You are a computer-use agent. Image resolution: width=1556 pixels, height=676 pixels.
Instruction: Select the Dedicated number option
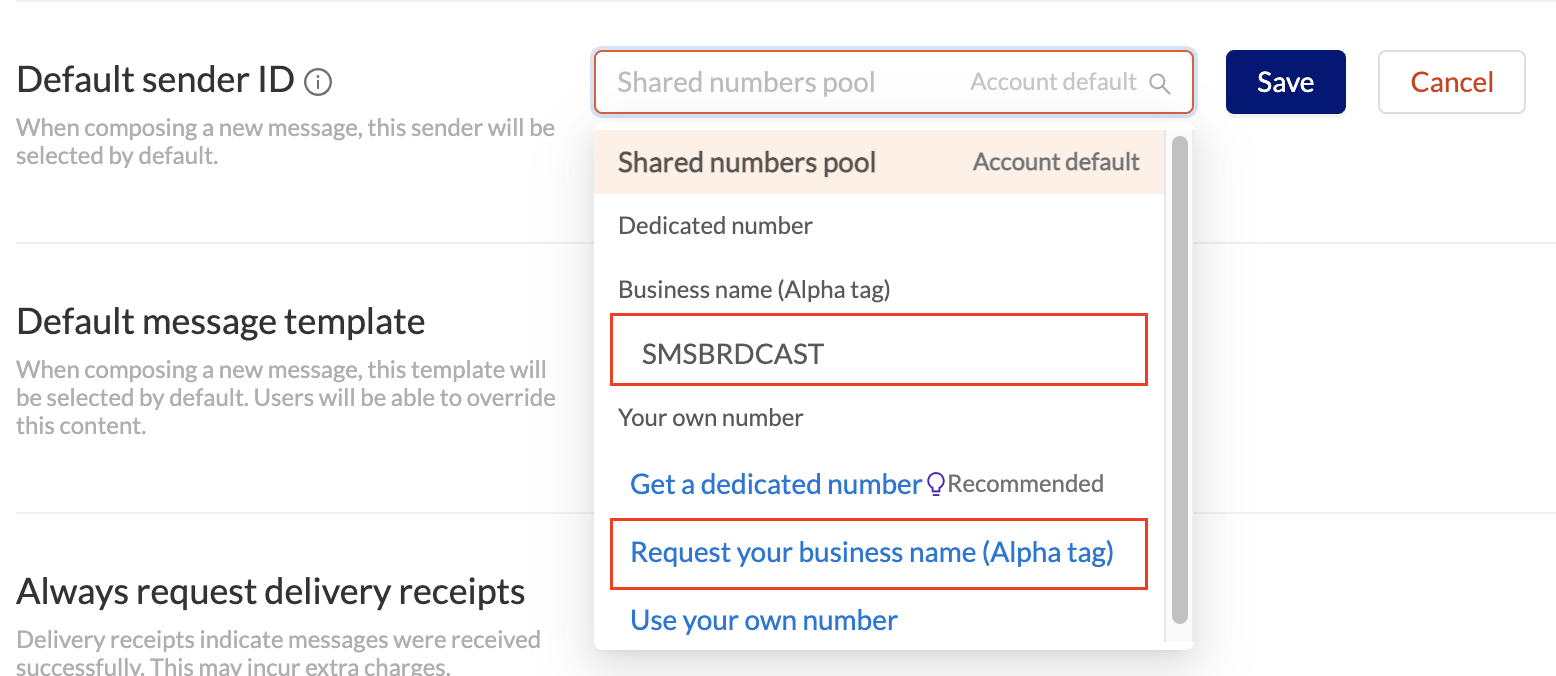[x=714, y=225]
